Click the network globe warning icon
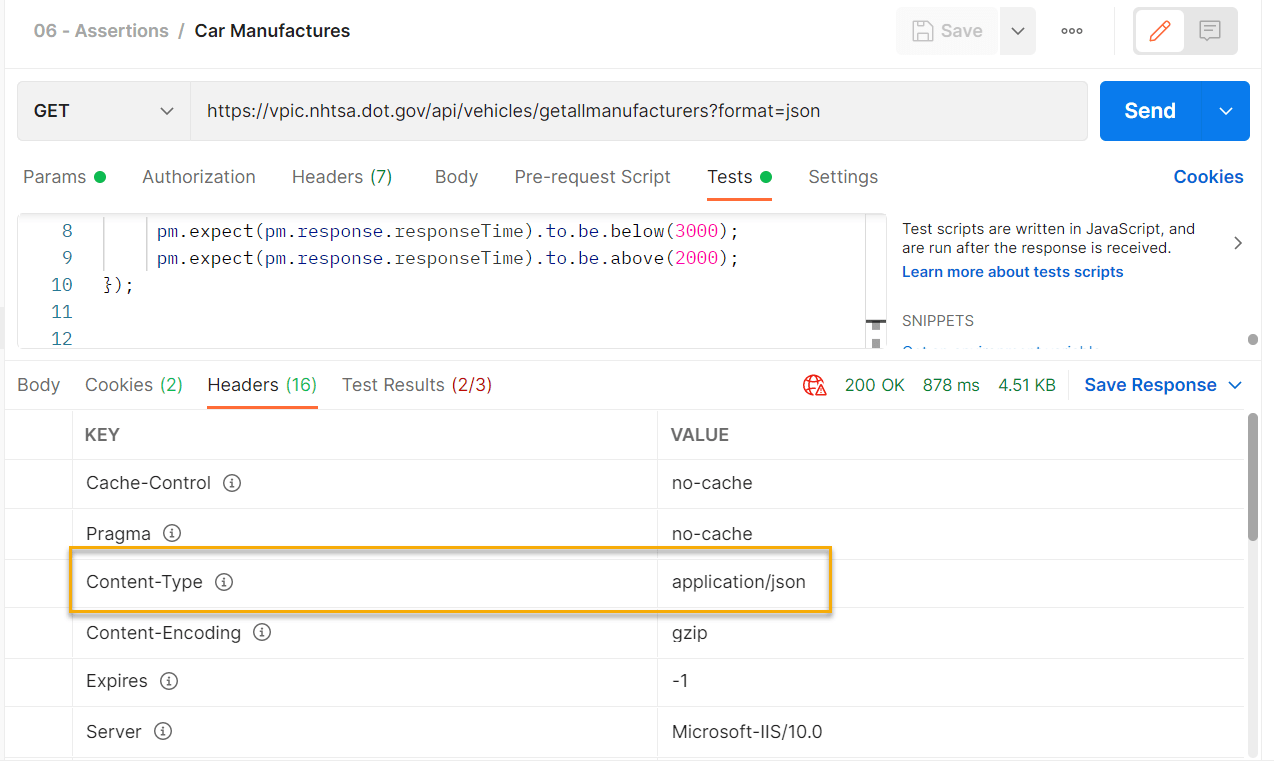Screen dimensions: 1274x761 pos(814,385)
